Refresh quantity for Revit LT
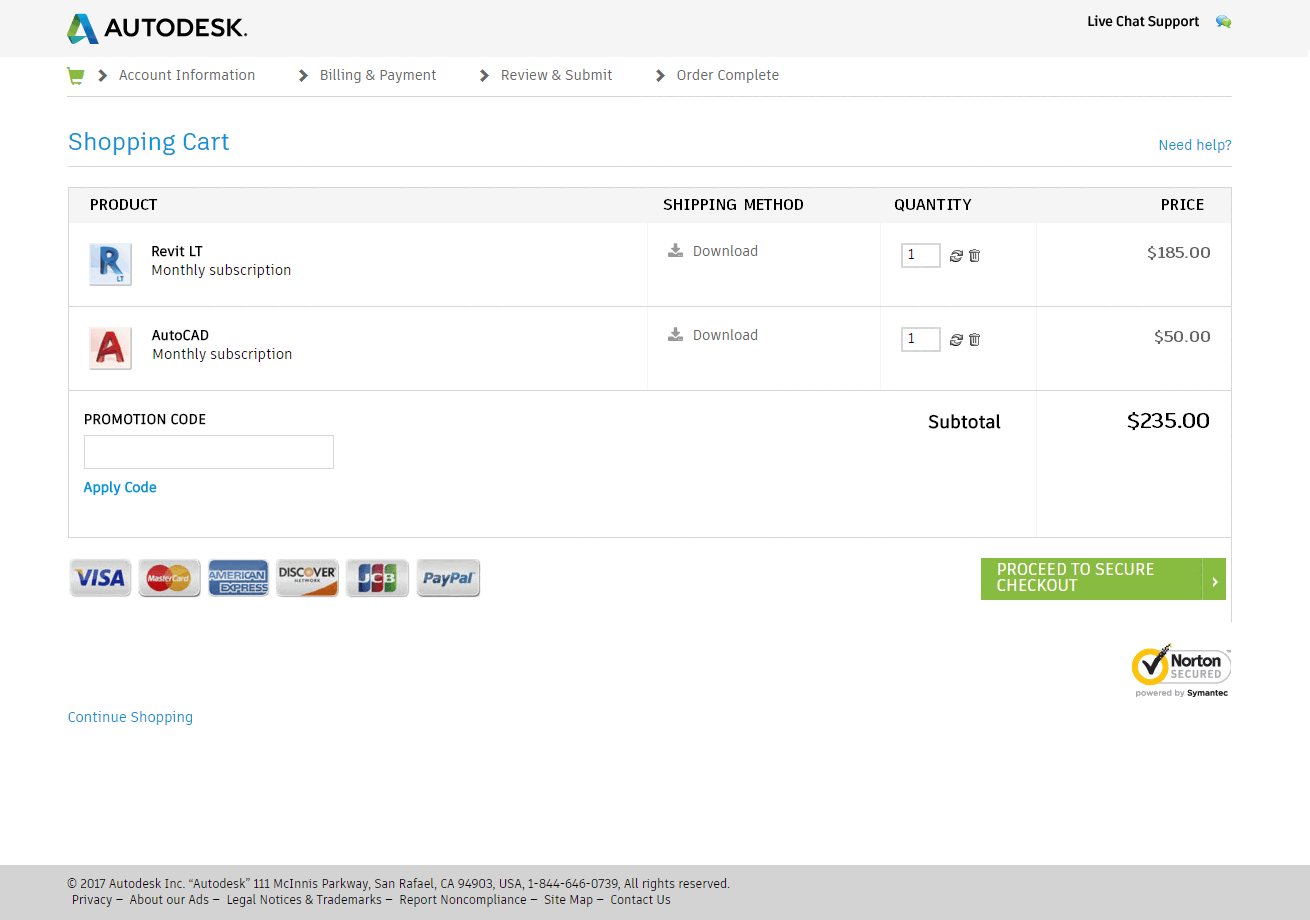The image size is (1310, 920). 956,256
